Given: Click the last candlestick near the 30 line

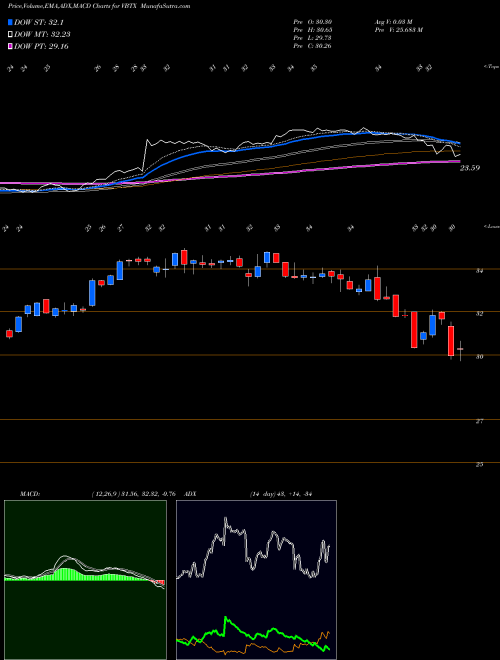Looking at the screenshot, I should click(460, 349).
